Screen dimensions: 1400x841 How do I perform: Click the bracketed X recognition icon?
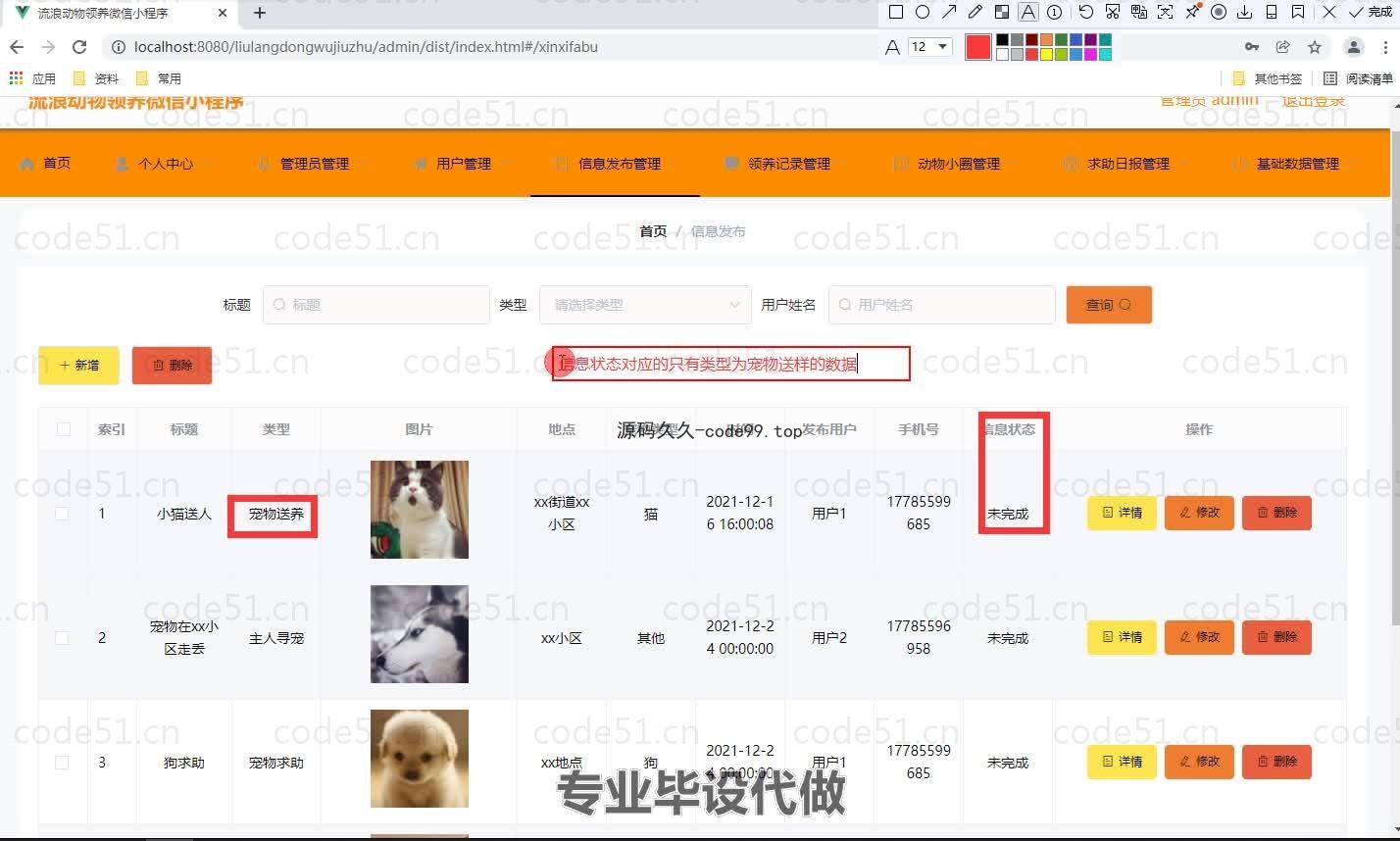point(1165,12)
